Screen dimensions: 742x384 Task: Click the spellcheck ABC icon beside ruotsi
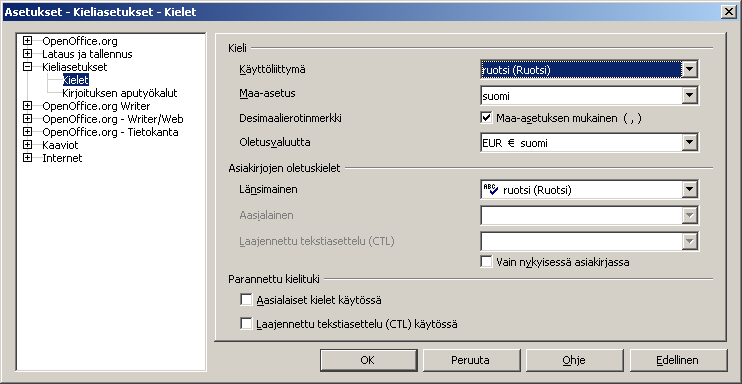tap(491, 190)
